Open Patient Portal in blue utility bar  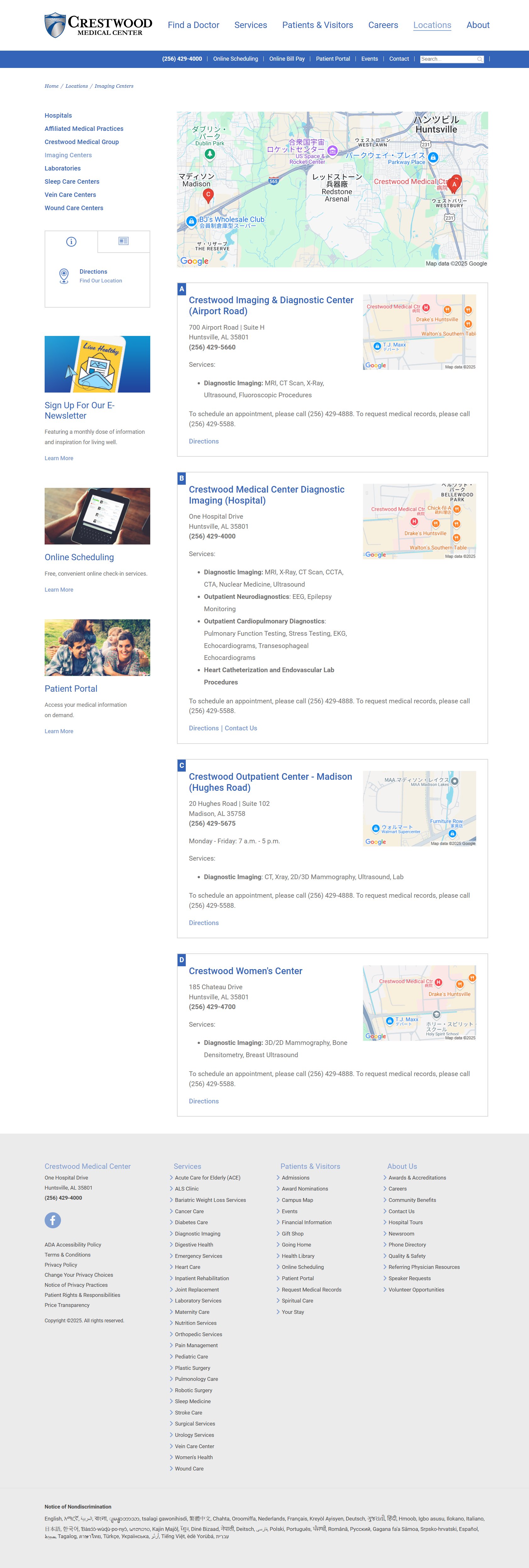[x=333, y=59]
